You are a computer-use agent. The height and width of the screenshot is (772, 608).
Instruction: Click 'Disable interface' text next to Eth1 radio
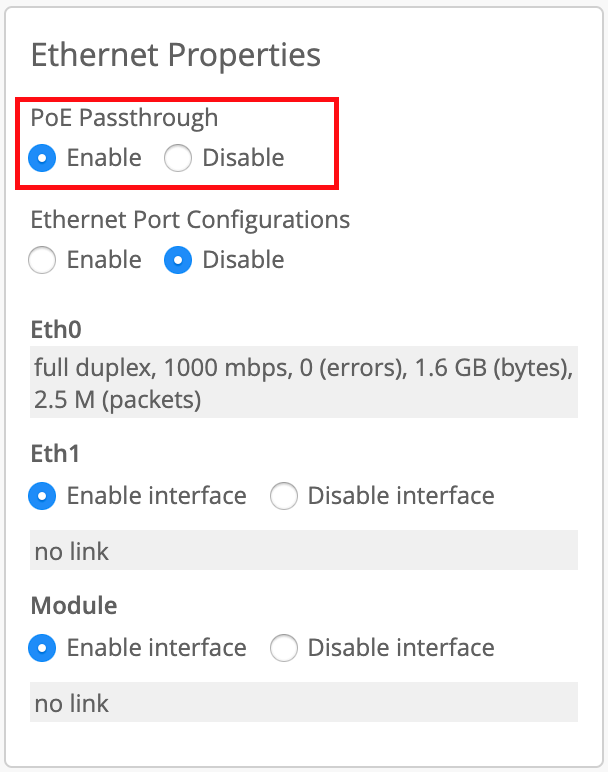pyautogui.click(x=400, y=496)
